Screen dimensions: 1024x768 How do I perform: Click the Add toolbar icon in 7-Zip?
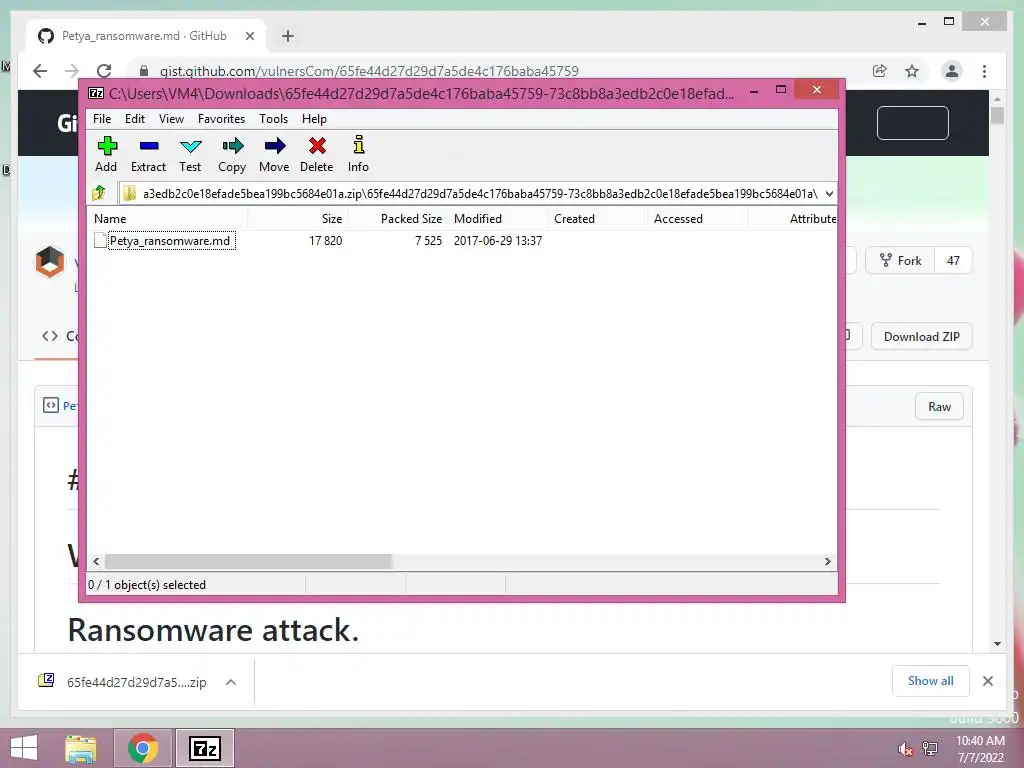point(106,154)
